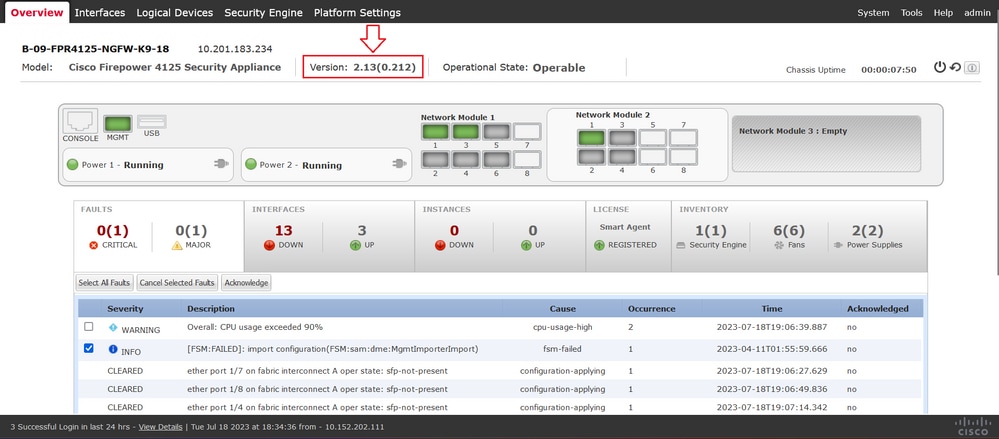Select port 1 on Network Module 1
Image resolution: width=999 pixels, height=439 pixels.
point(435,132)
